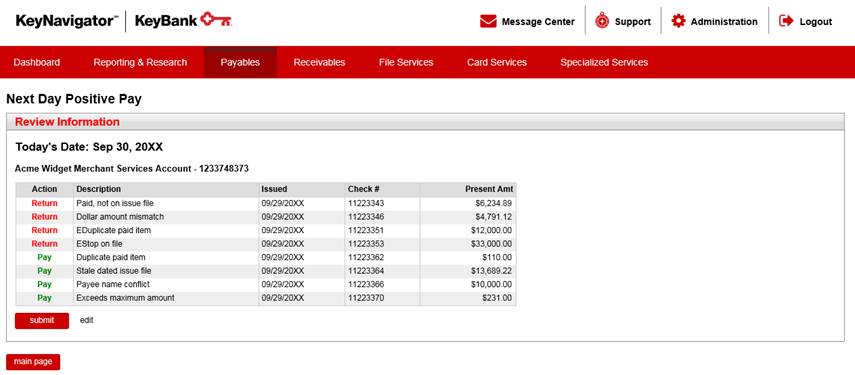Click check number 11223362
The height and width of the screenshot is (375, 855).
tap(366, 257)
